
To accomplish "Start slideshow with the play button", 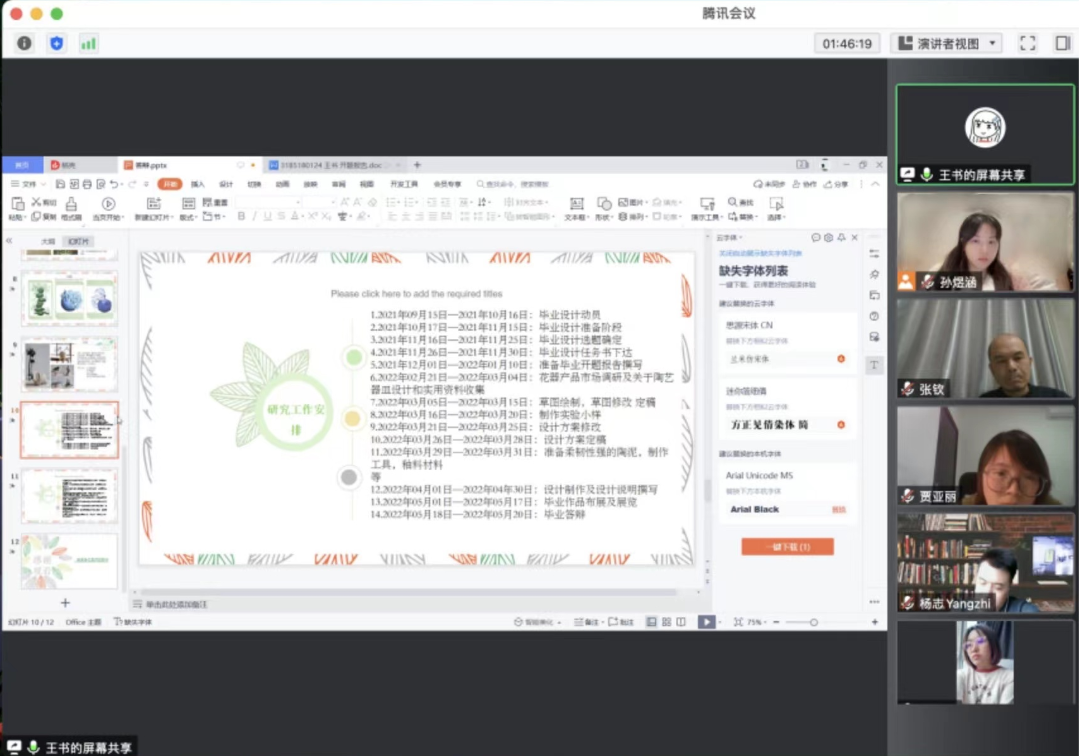I will pyautogui.click(x=706, y=622).
